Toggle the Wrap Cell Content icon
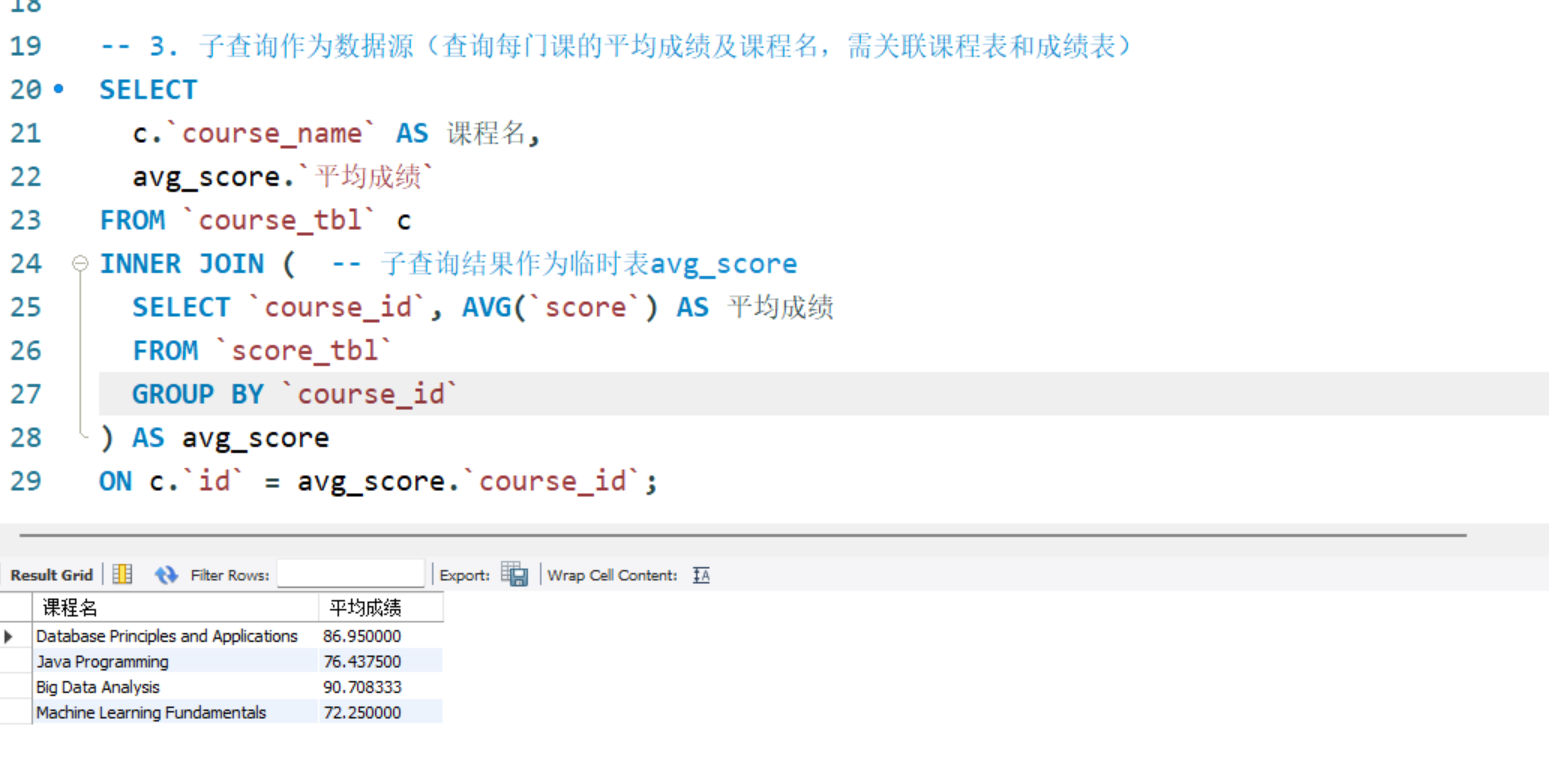 coord(701,575)
